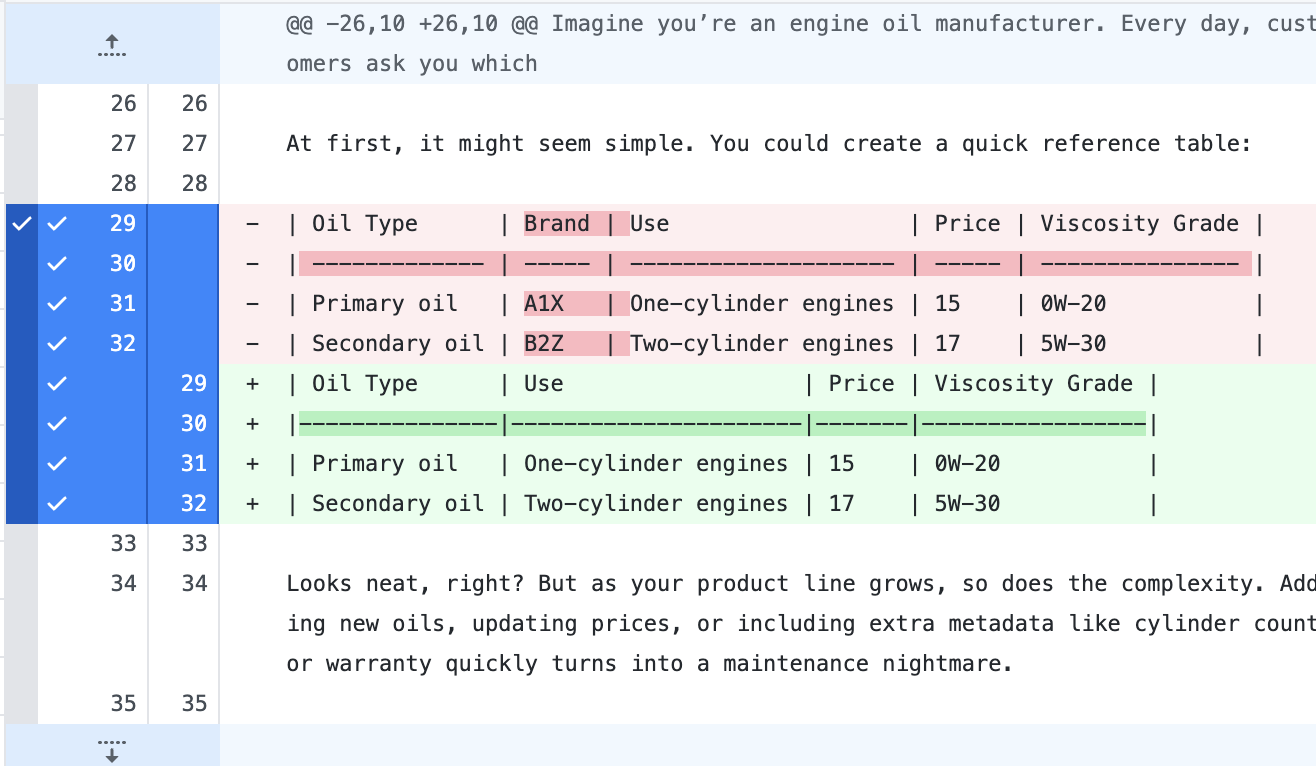1316x766 pixels.
Task: Deselect removed line 30 separator row checkmark
Action: (57, 264)
